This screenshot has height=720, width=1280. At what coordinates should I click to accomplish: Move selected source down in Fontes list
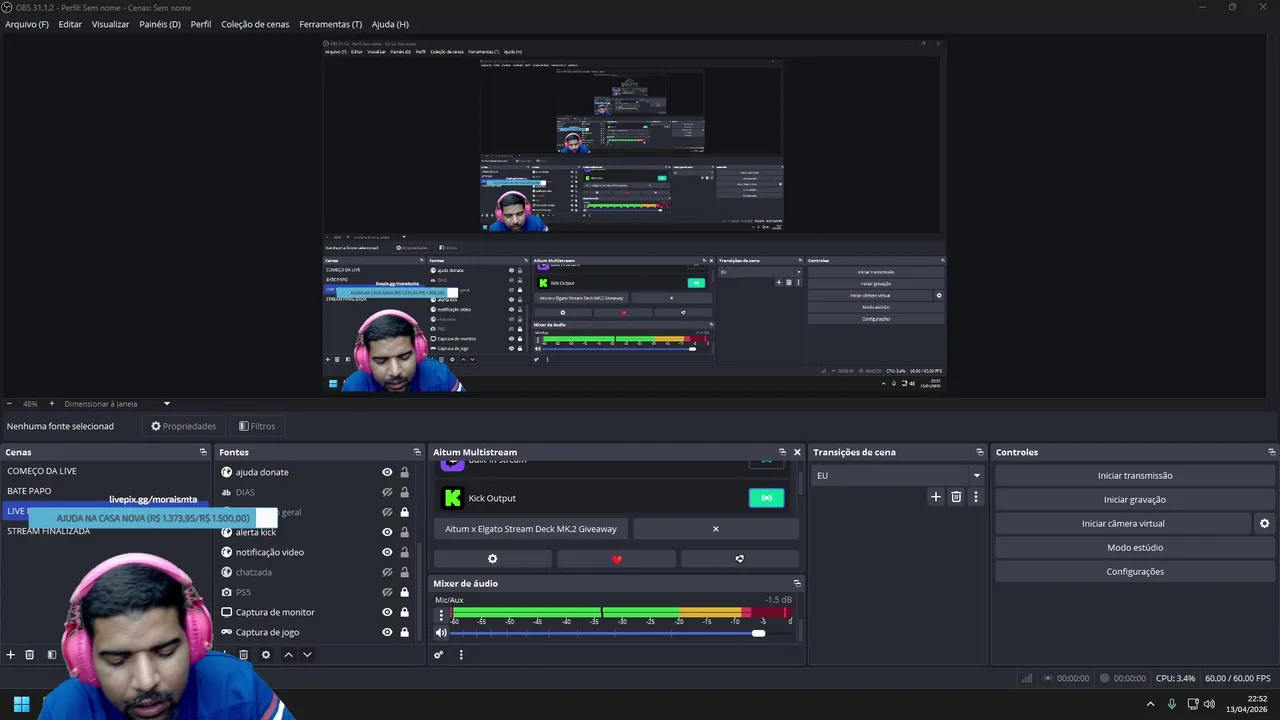[307, 655]
